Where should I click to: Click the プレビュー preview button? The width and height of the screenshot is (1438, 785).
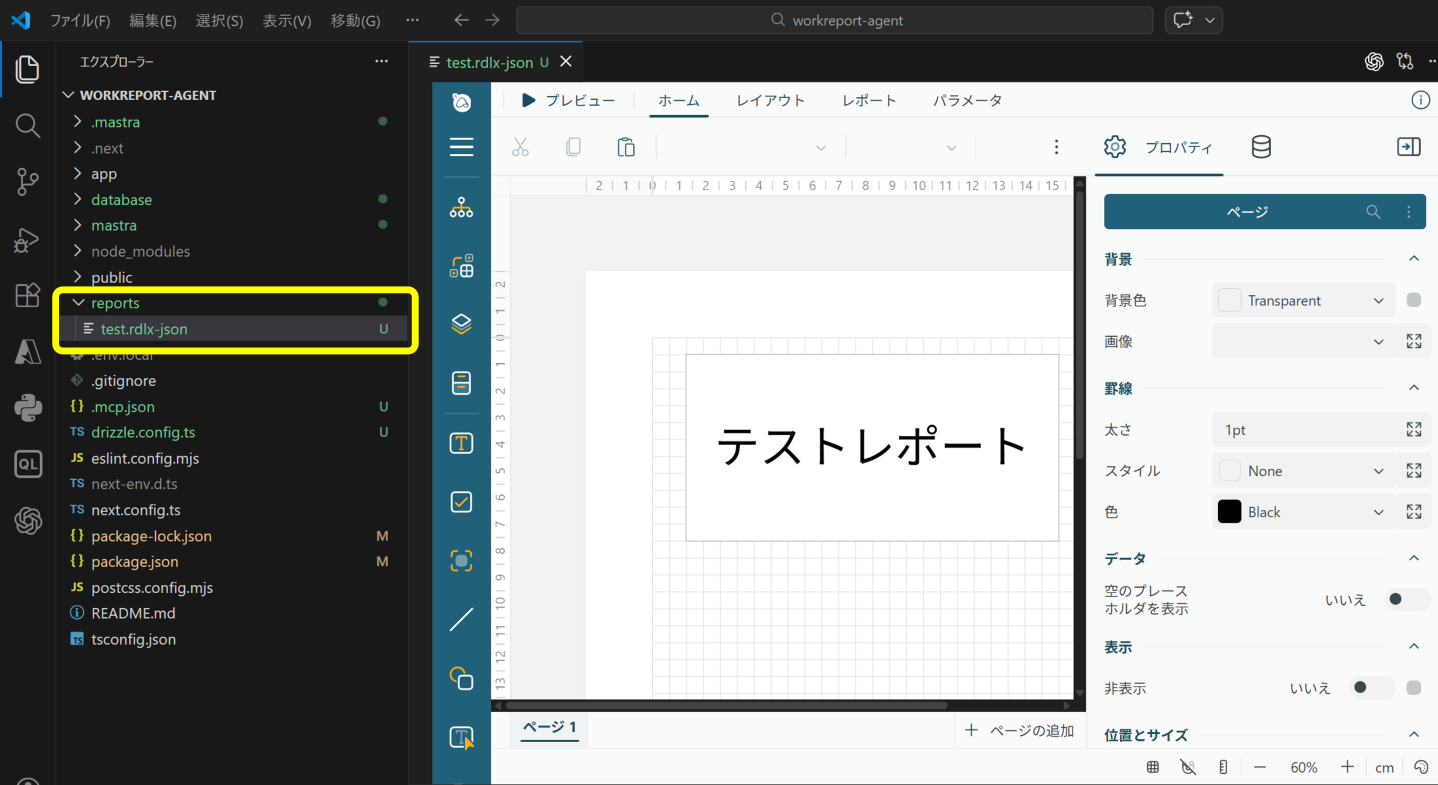pos(568,101)
